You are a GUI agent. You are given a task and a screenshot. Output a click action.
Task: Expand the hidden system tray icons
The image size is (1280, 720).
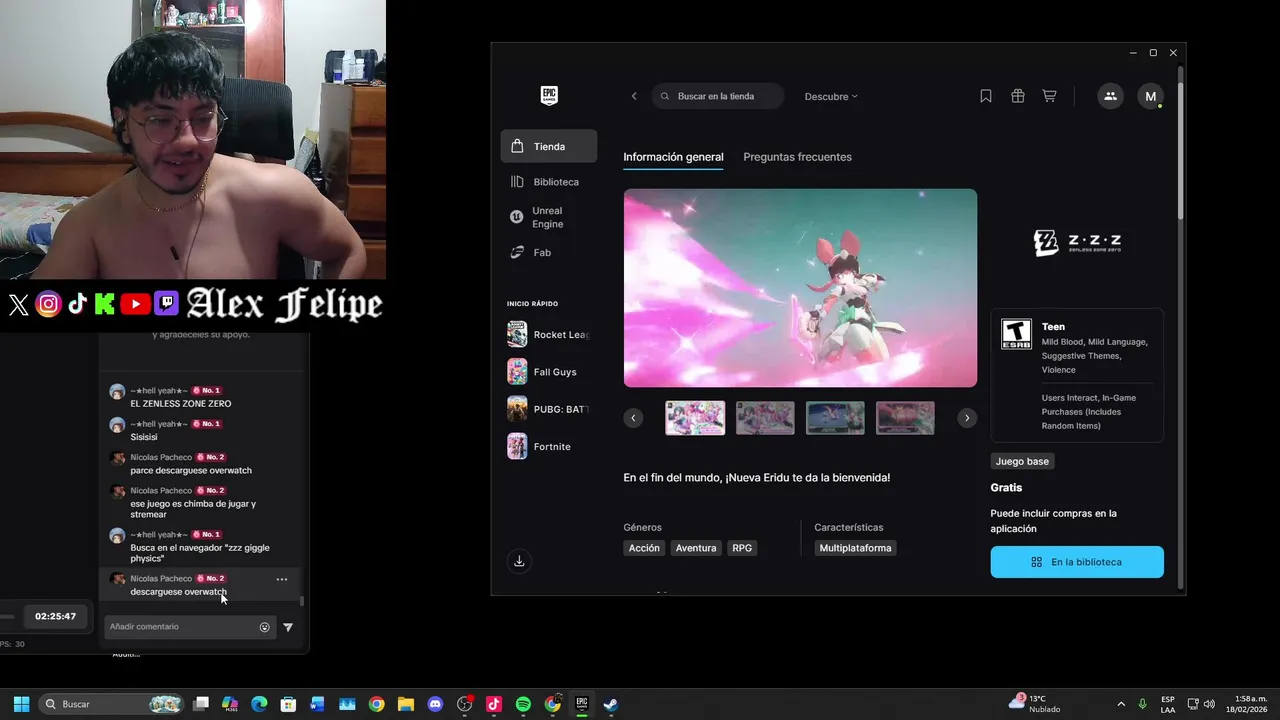pos(1121,704)
